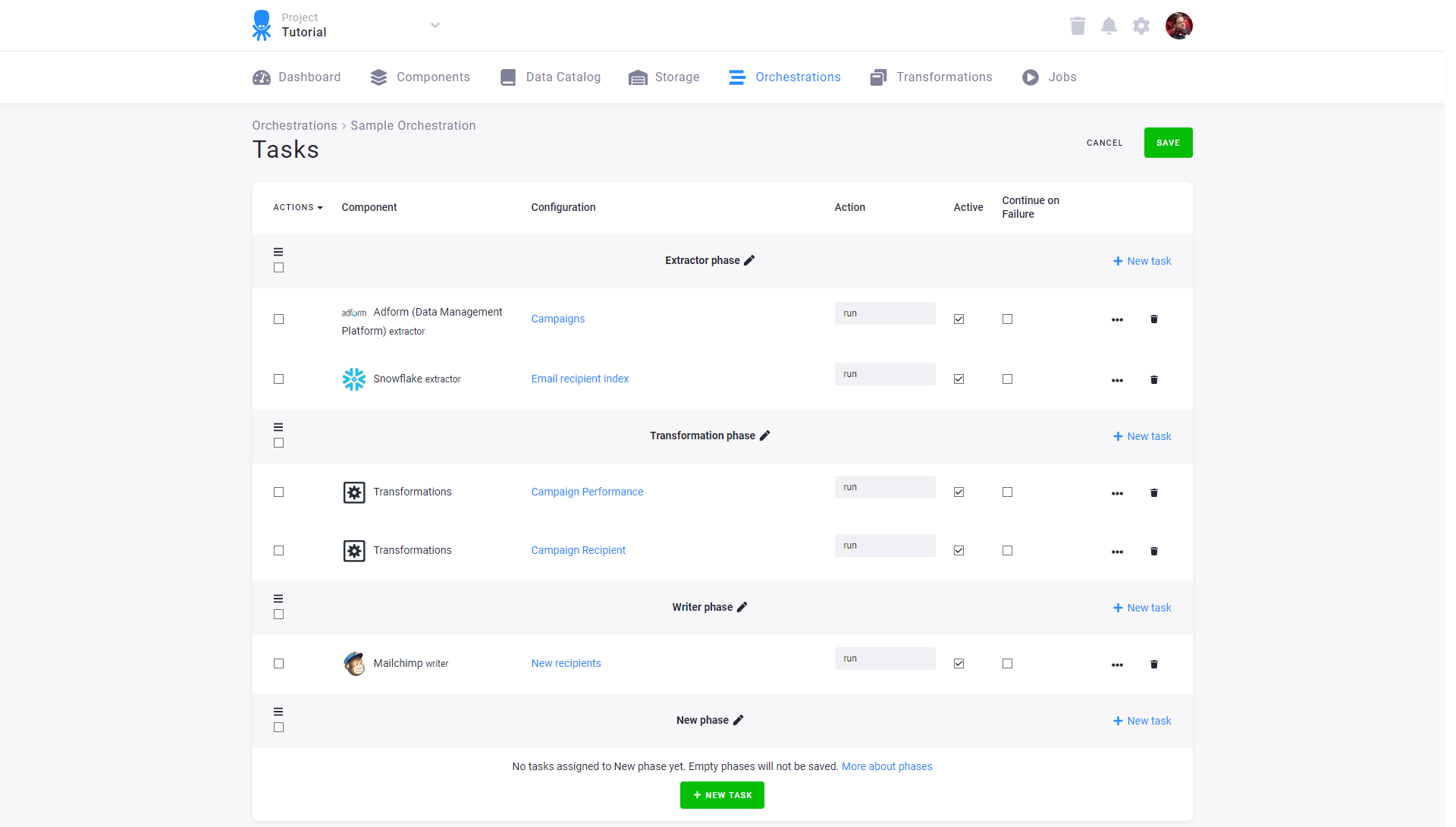Click the Snowflake extractor icon
This screenshot has height=827, width=1456.
tap(353, 379)
